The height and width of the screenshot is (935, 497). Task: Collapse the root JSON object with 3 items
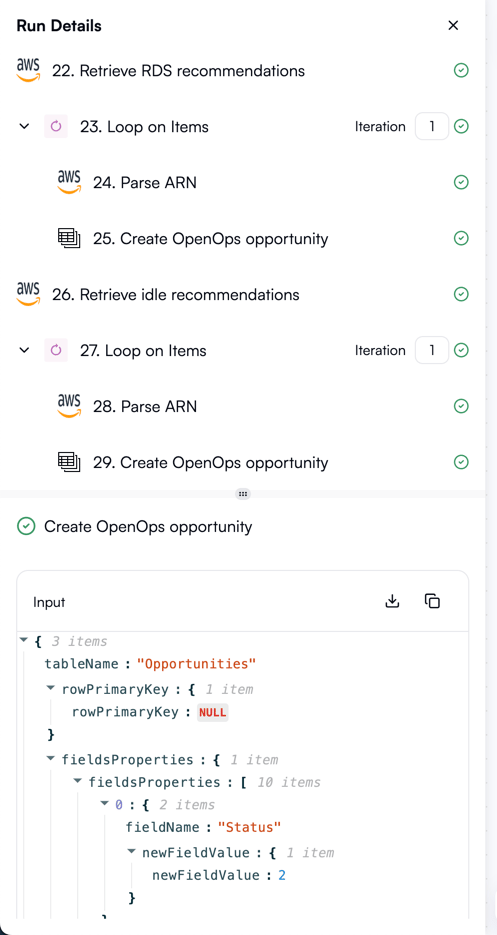pos(24,640)
